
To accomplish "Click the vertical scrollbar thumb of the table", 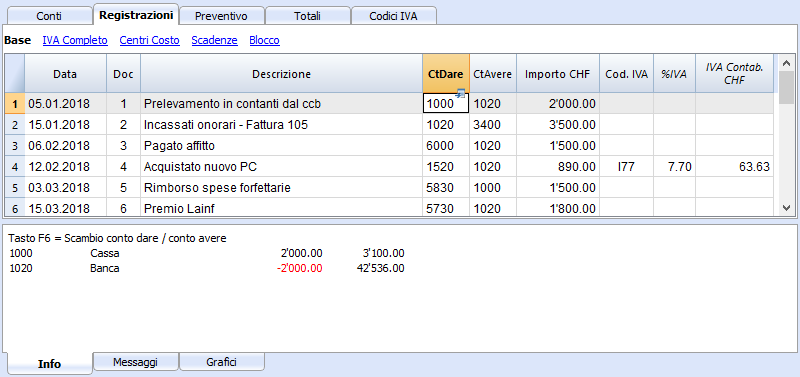I will click(786, 87).
